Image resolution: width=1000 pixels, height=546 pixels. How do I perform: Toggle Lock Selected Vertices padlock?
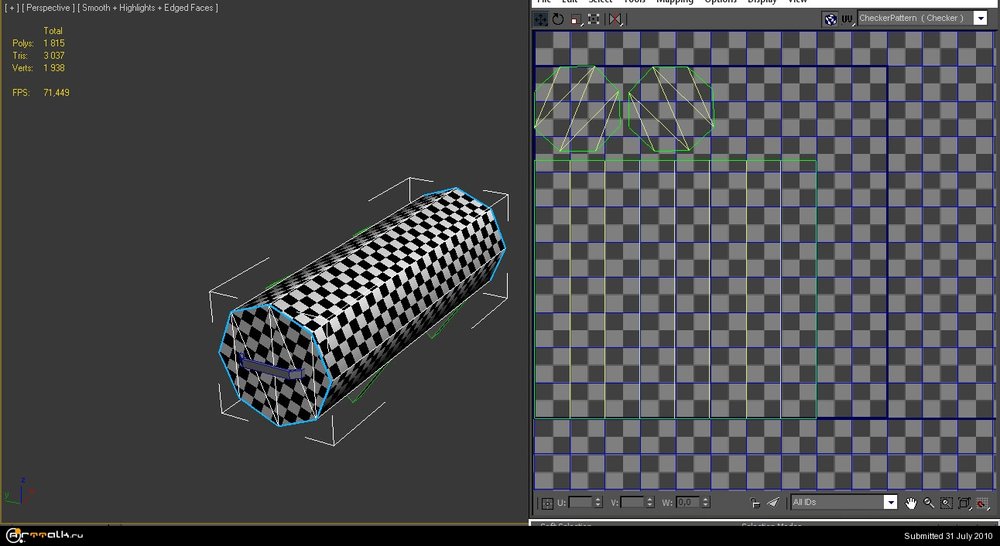755,503
